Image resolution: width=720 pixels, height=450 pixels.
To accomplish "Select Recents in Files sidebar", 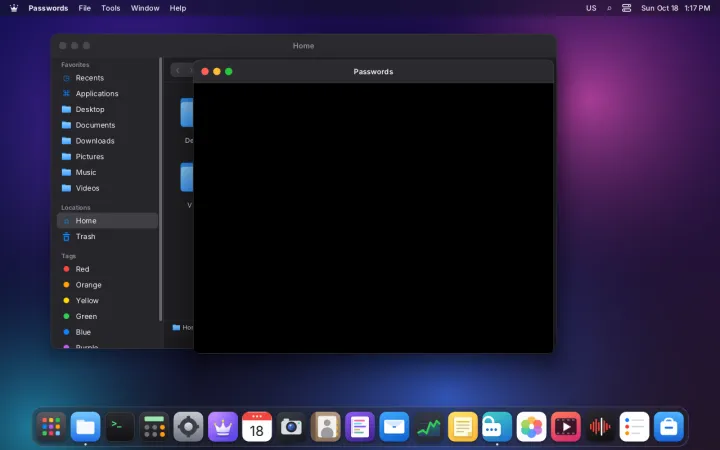I will [x=107, y=78].
